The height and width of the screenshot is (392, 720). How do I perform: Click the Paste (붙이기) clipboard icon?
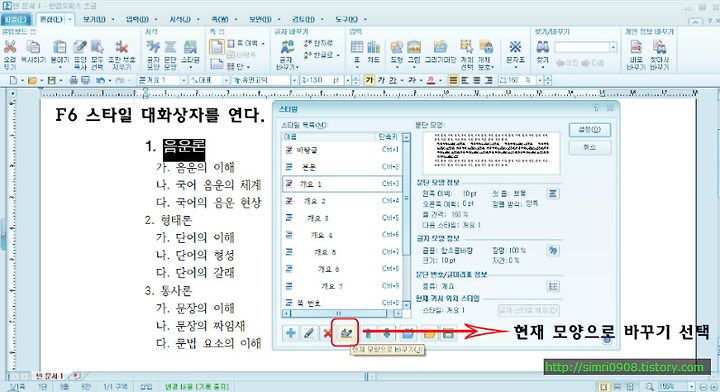tap(59, 47)
